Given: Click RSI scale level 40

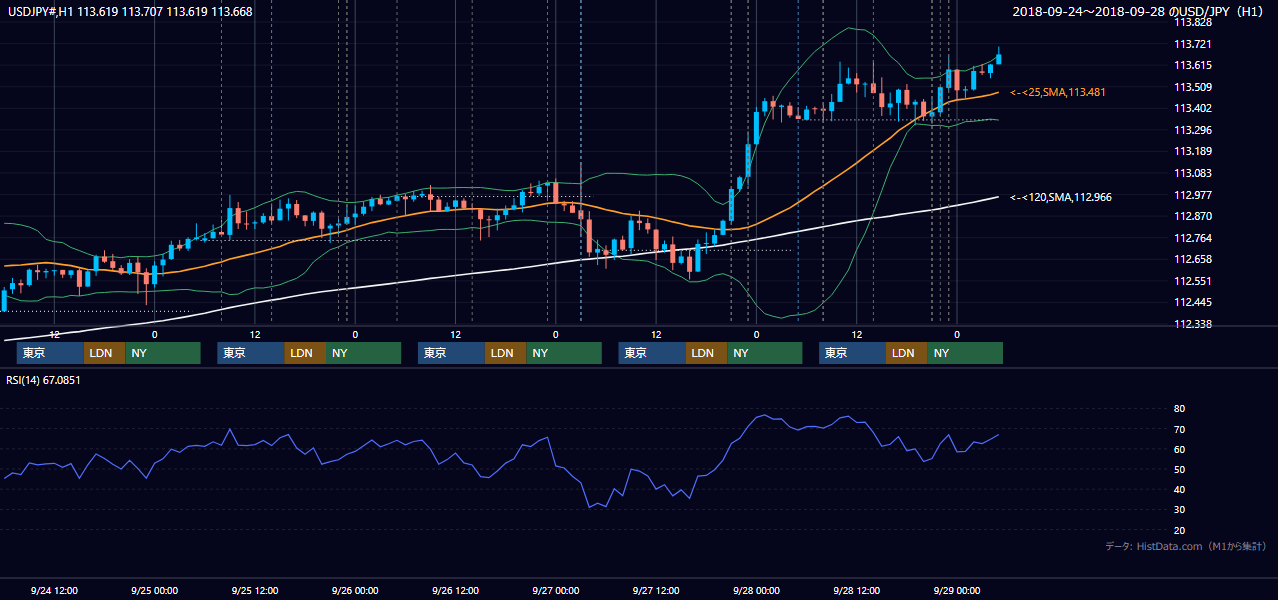Looking at the screenshot, I should [x=1180, y=489].
